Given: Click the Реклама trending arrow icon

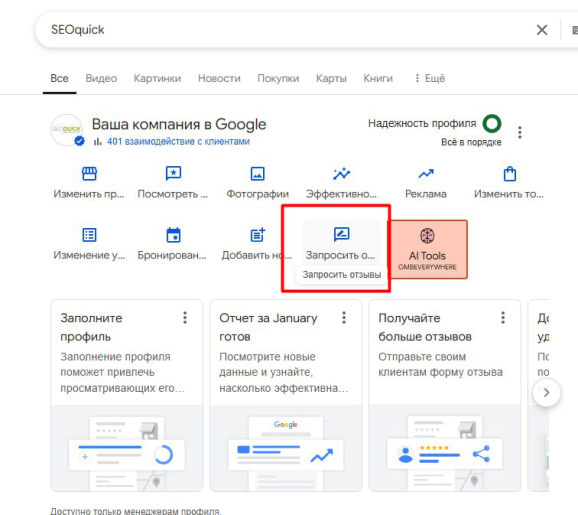Looking at the screenshot, I should (426, 173).
